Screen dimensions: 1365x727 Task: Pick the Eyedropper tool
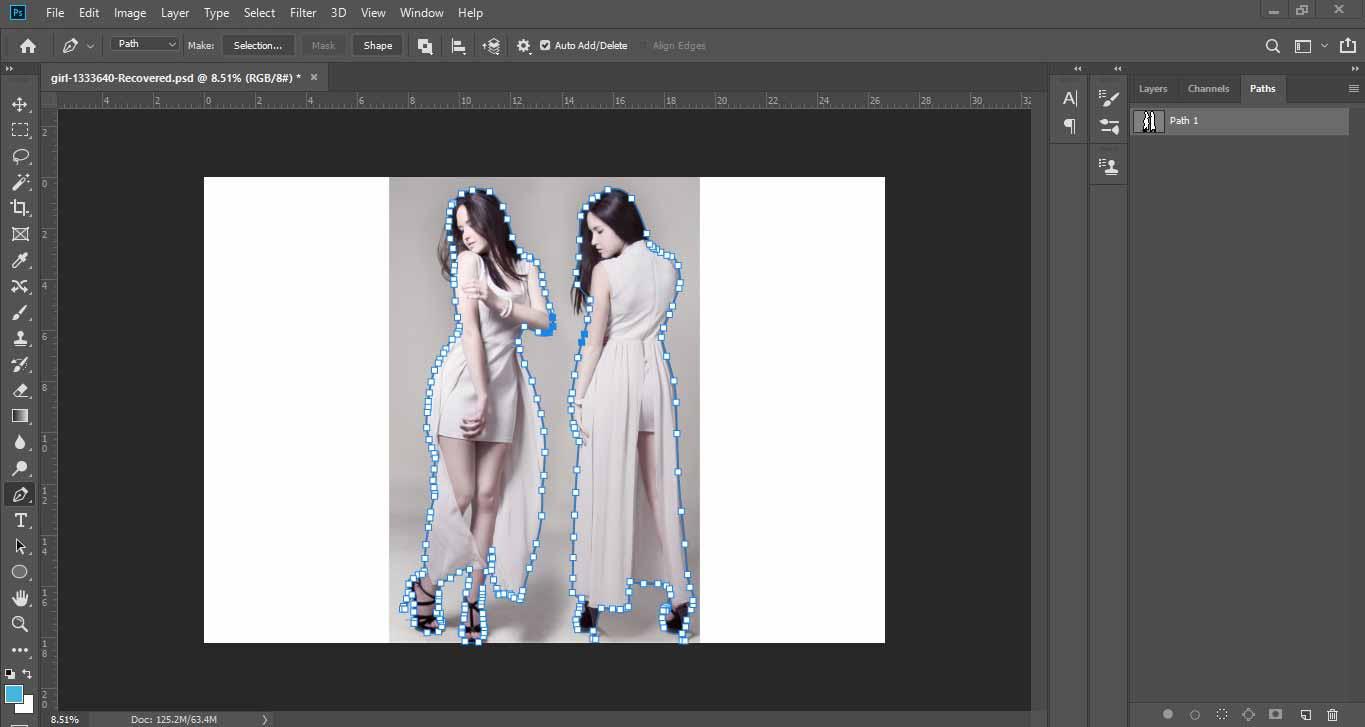(x=20, y=260)
